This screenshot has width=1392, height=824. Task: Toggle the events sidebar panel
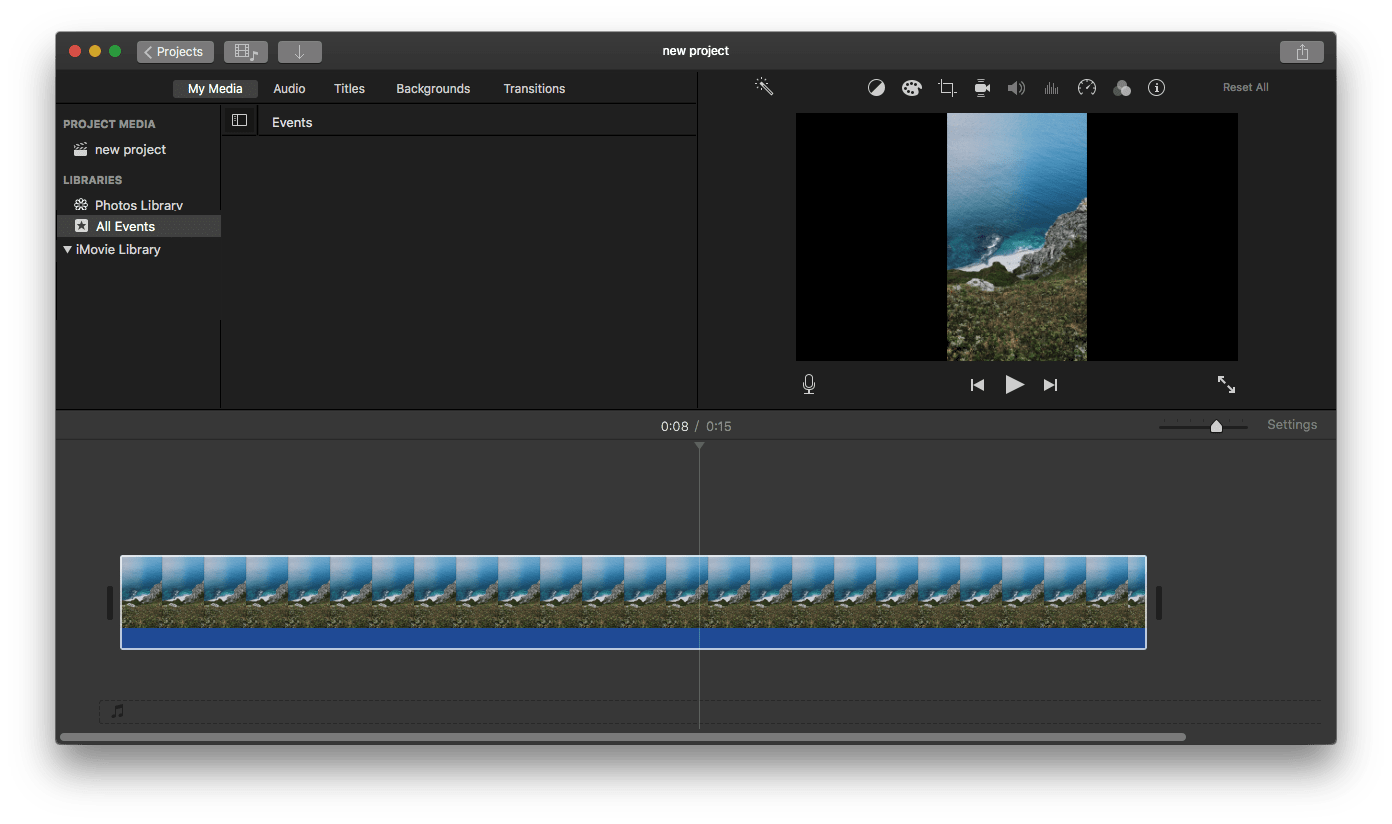point(239,119)
